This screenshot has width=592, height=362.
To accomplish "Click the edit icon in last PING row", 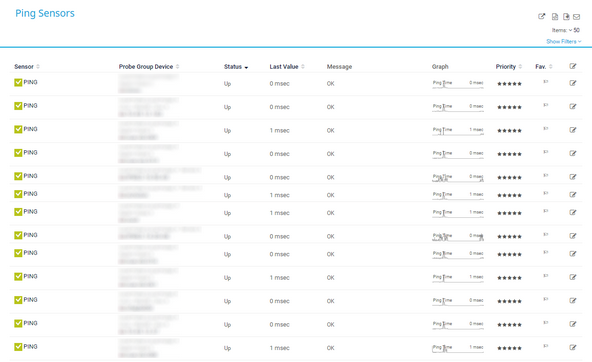I will 573,347.
